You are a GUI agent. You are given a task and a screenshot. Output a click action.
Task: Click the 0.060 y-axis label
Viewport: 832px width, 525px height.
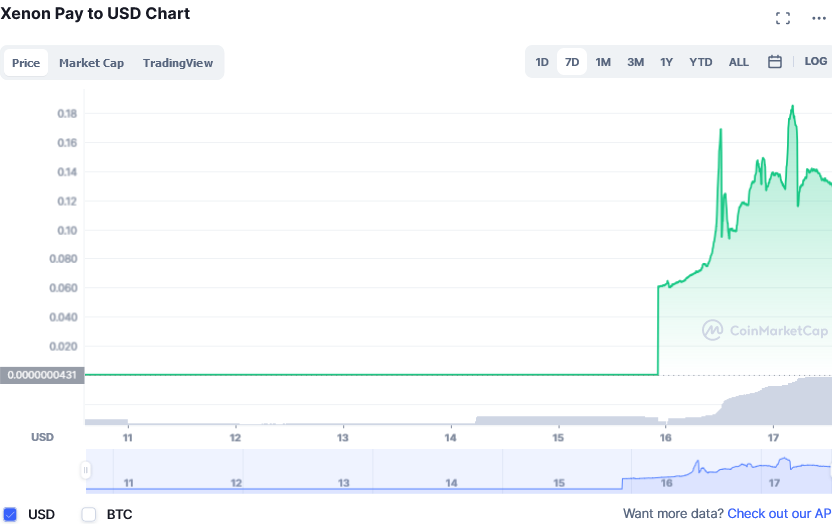(63, 288)
